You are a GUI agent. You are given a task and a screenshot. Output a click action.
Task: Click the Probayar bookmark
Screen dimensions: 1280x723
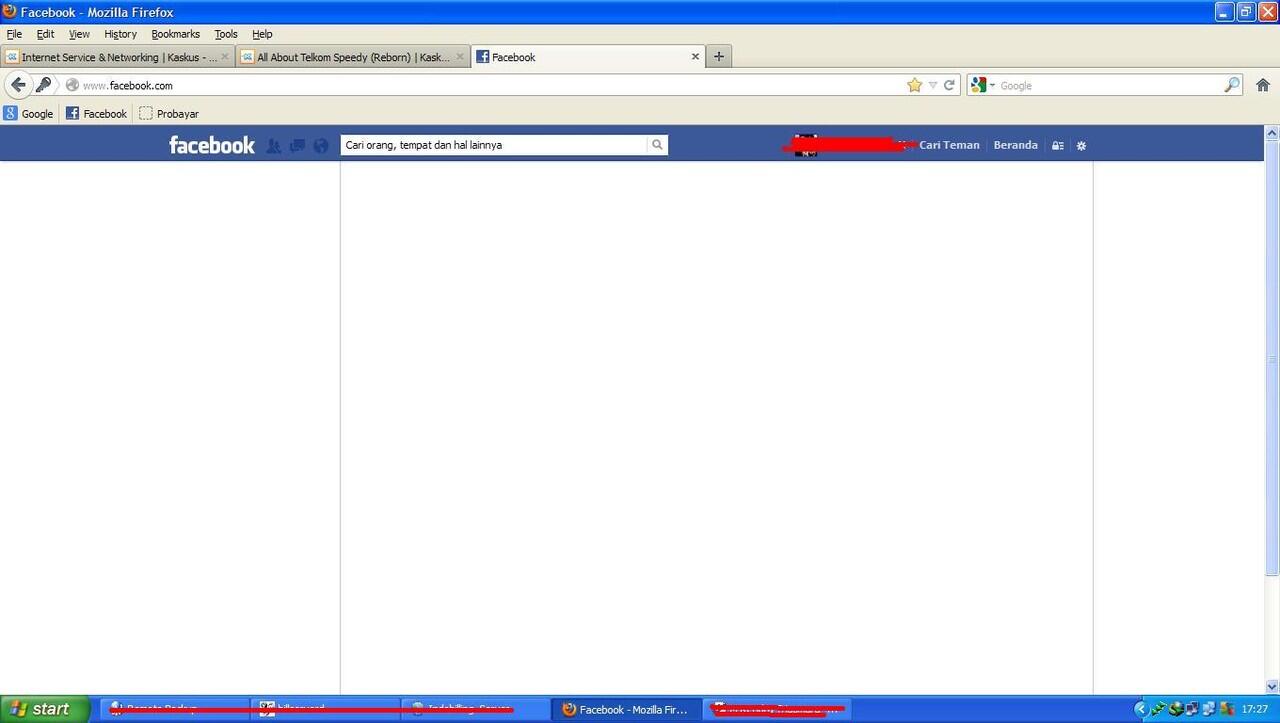click(x=169, y=113)
